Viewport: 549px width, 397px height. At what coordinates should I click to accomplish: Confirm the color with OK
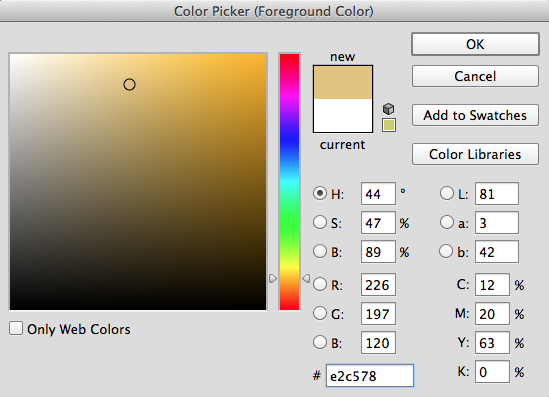pos(475,44)
